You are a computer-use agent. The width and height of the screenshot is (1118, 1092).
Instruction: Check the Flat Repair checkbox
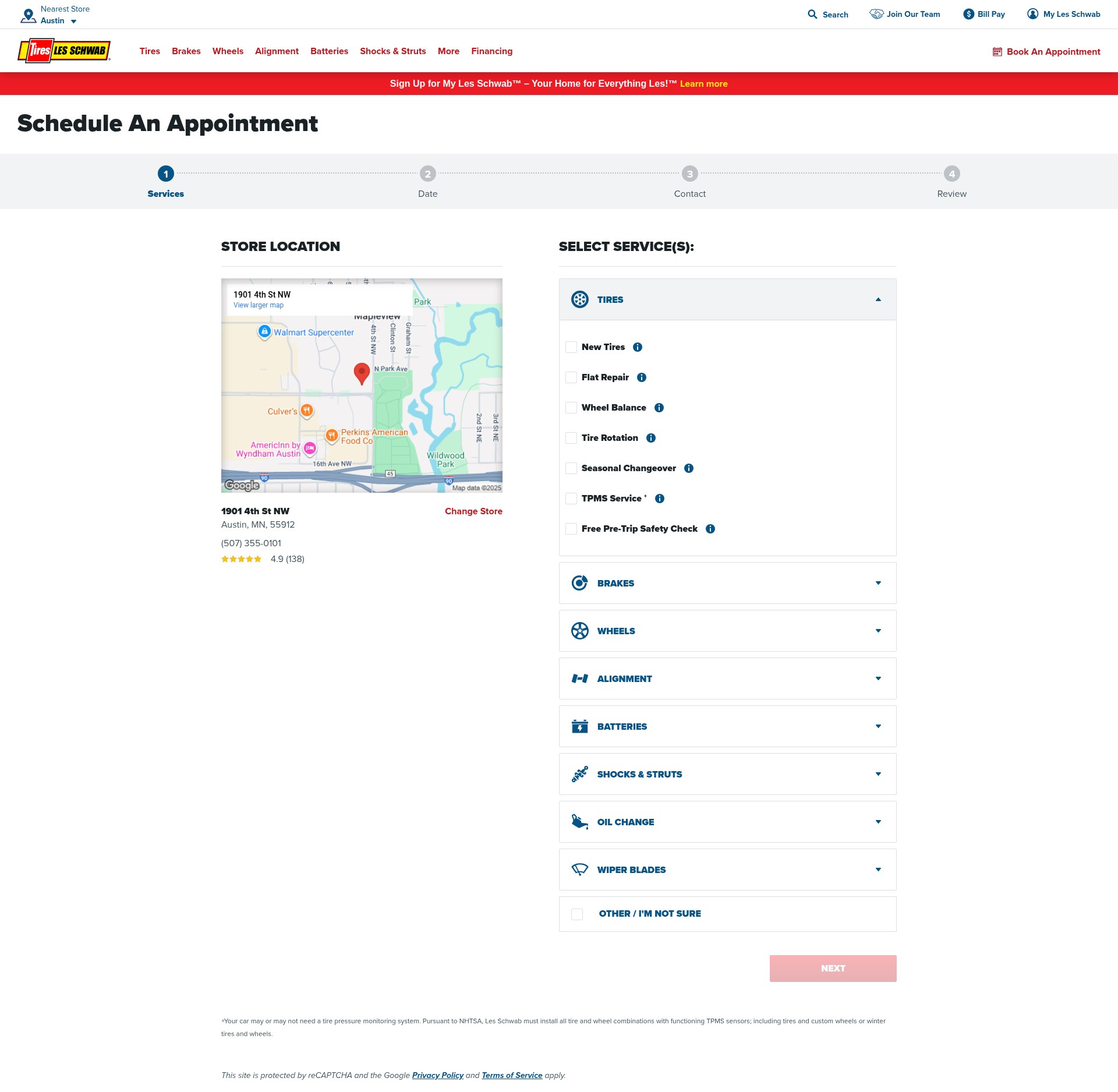[x=571, y=377]
